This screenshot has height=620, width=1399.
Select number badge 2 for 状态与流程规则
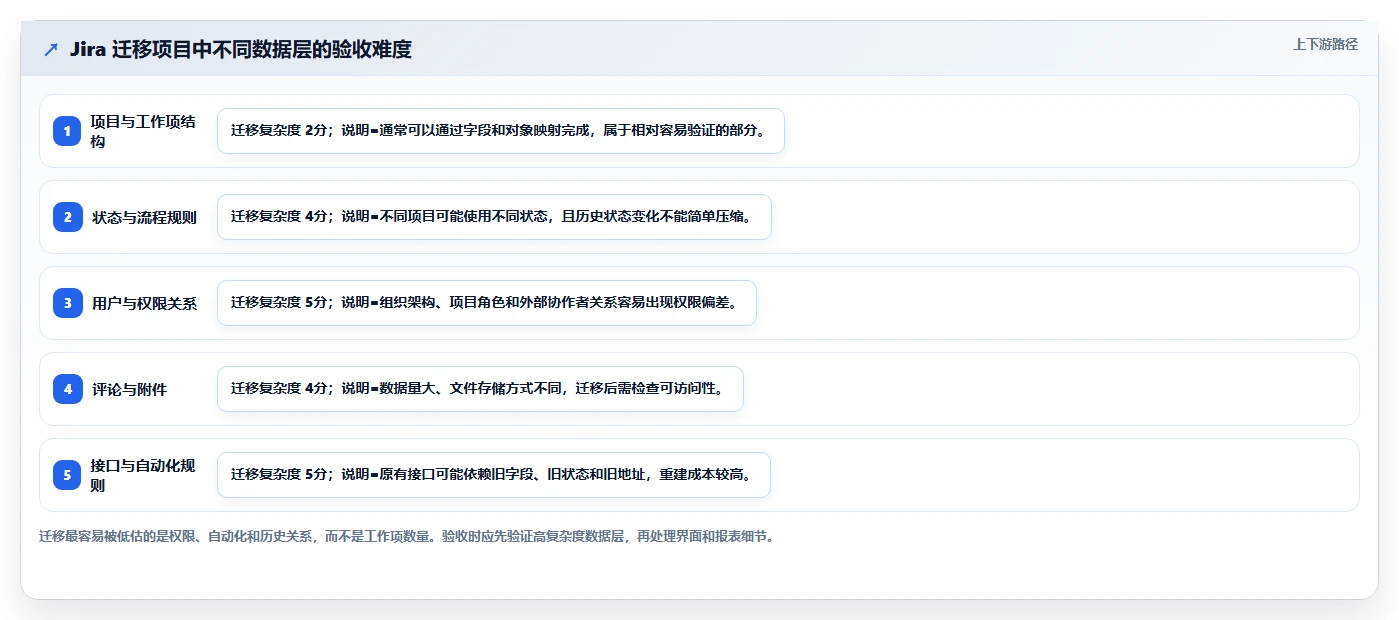(67, 217)
